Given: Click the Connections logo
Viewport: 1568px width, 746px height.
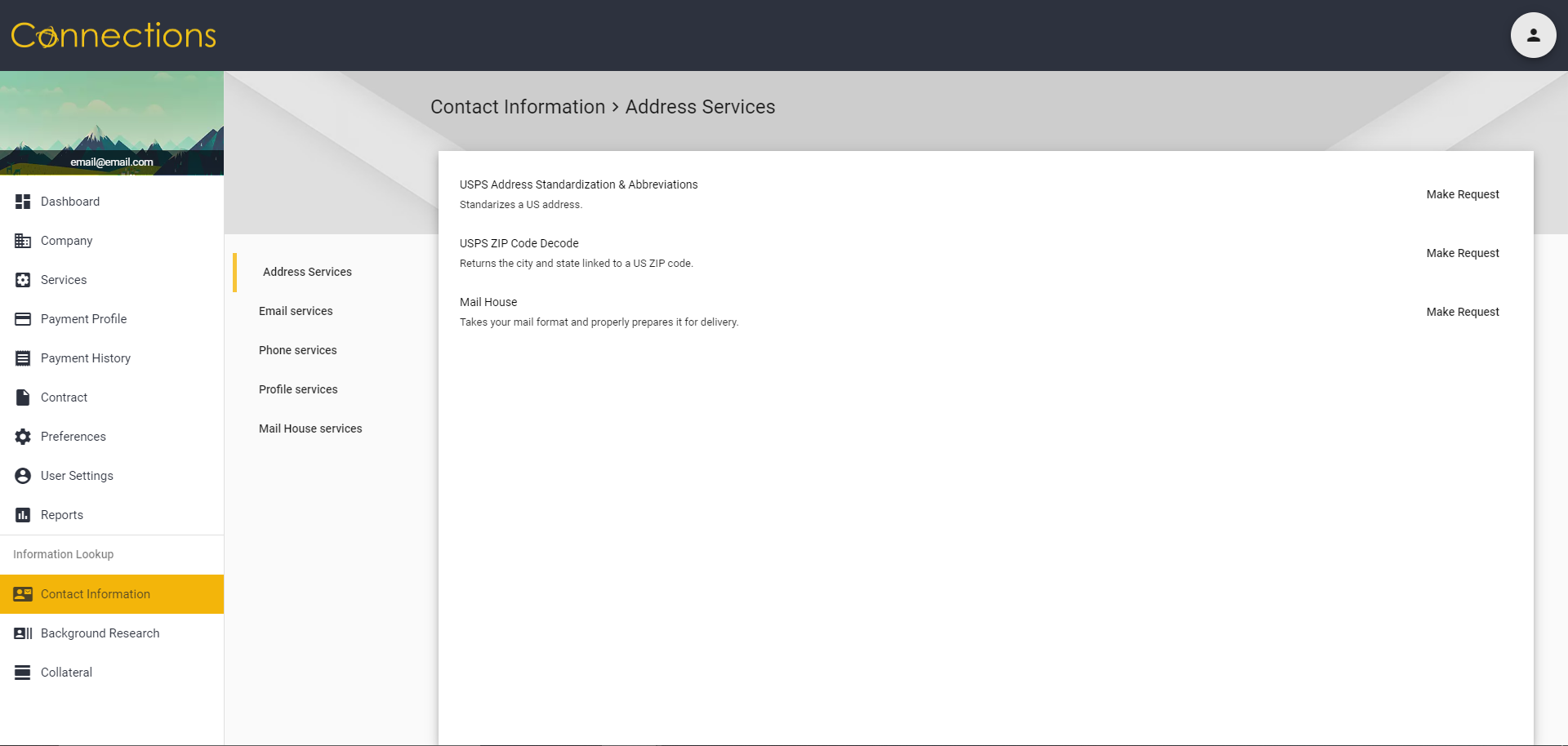Looking at the screenshot, I should pyautogui.click(x=114, y=35).
